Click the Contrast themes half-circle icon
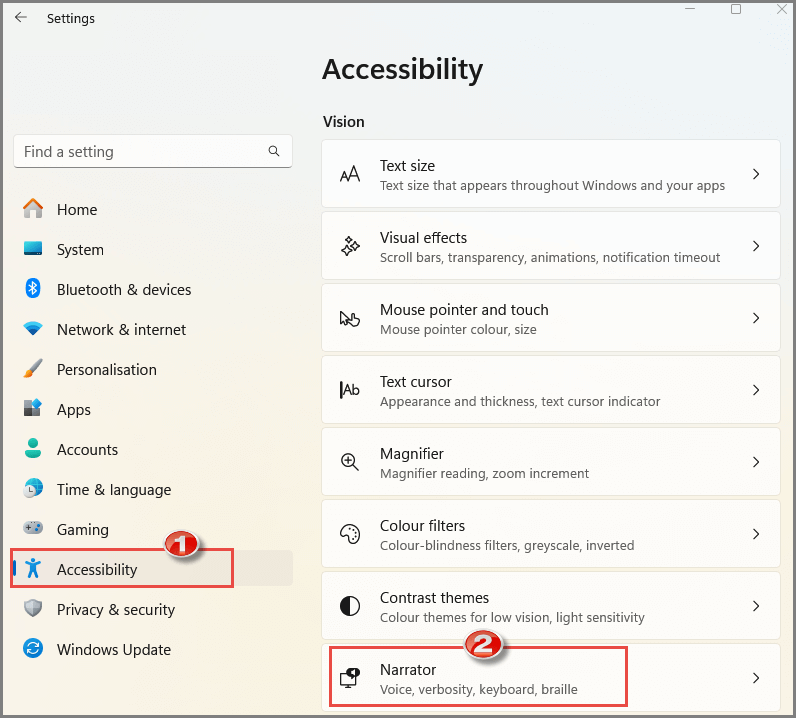This screenshot has width=796, height=718. [x=350, y=606]
